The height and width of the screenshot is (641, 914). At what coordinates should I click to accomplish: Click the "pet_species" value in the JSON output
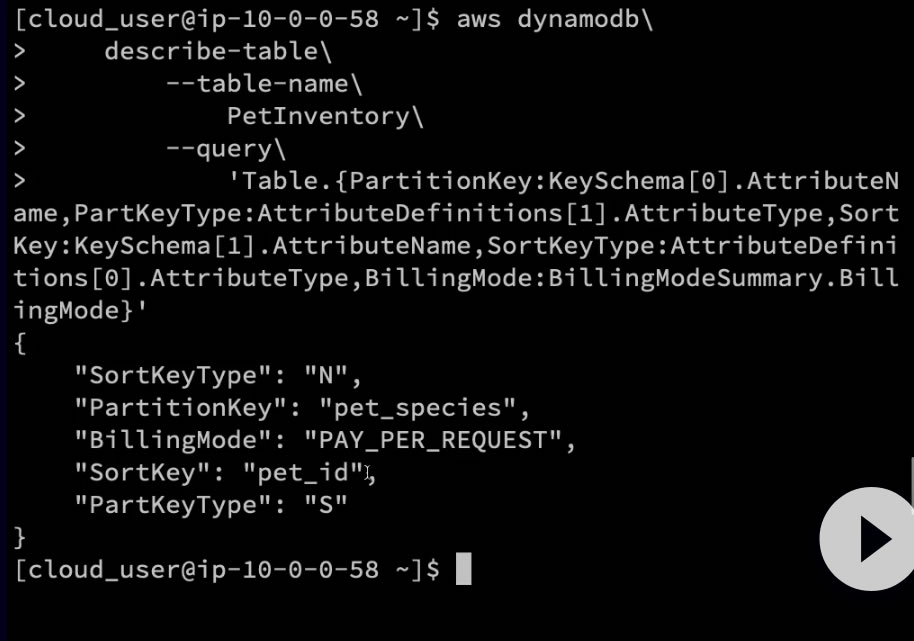(x=423, y=408)
